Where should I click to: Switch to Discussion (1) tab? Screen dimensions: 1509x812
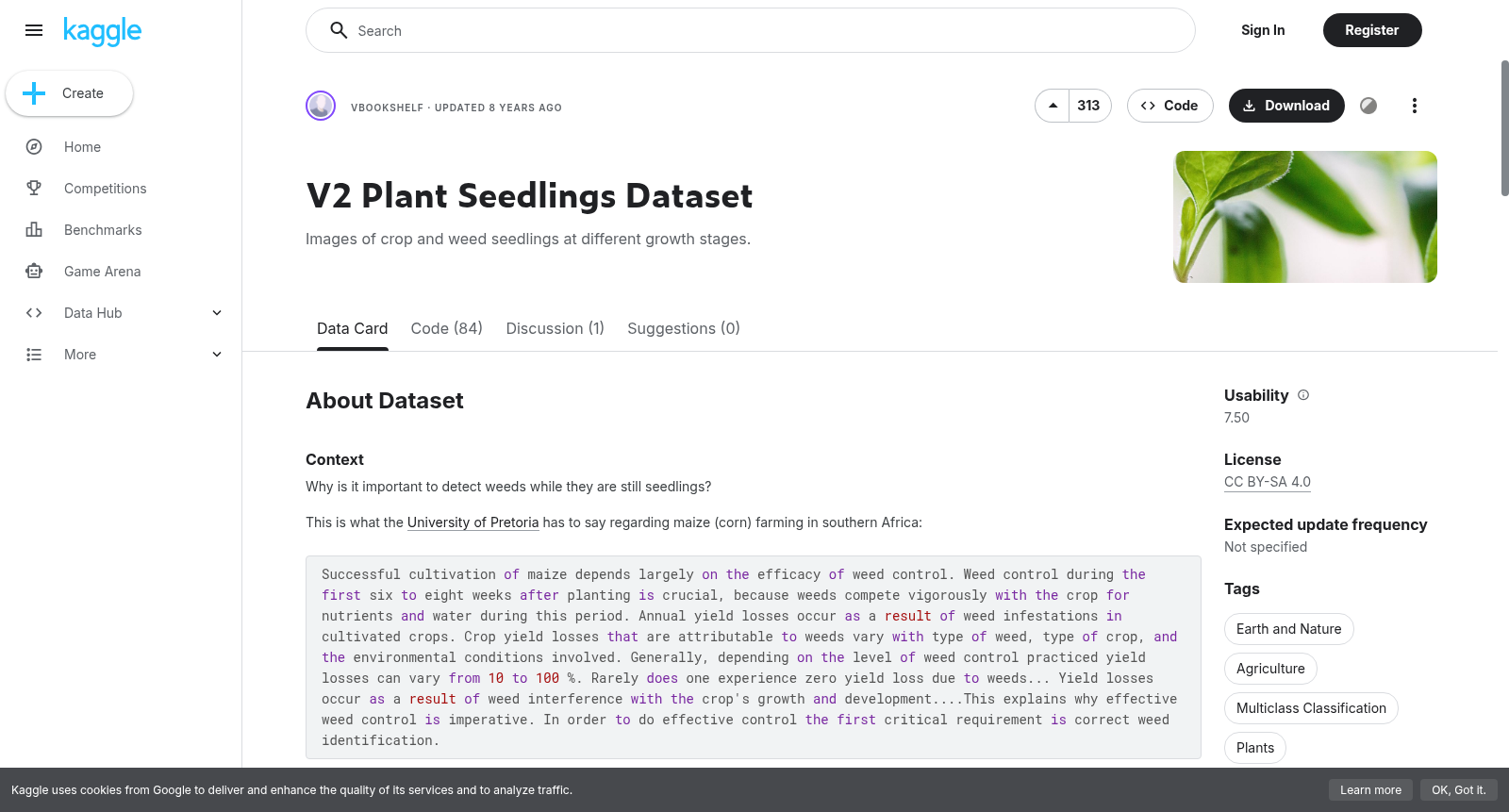pos(556,328)
